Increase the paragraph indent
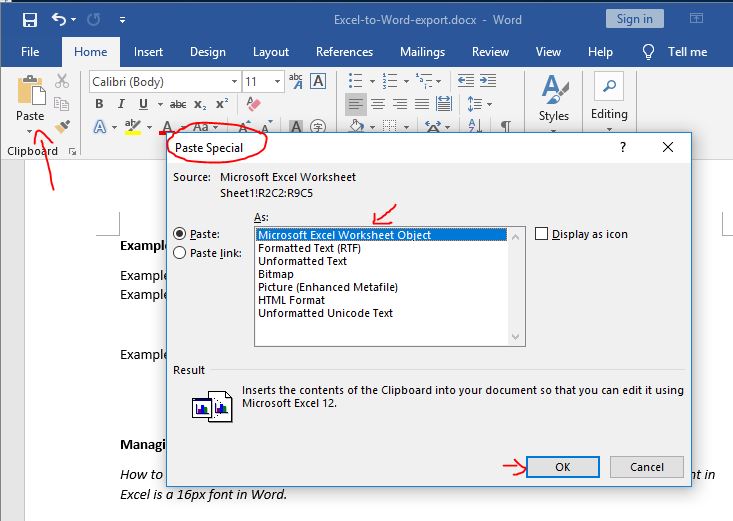Screen dimensions: 733x521 tap(488, 81)
